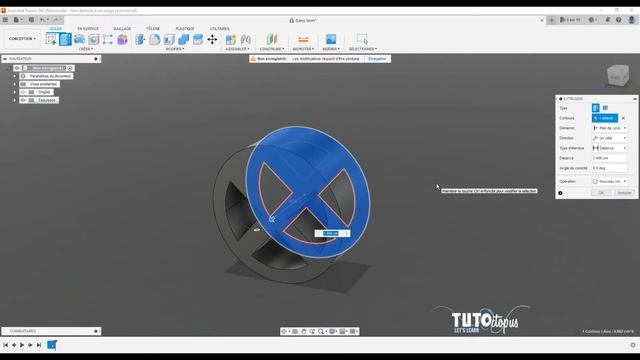This screenshot has width=640, height=360.
Task: Open the purple Create Form tool
Action: (122, 39)
